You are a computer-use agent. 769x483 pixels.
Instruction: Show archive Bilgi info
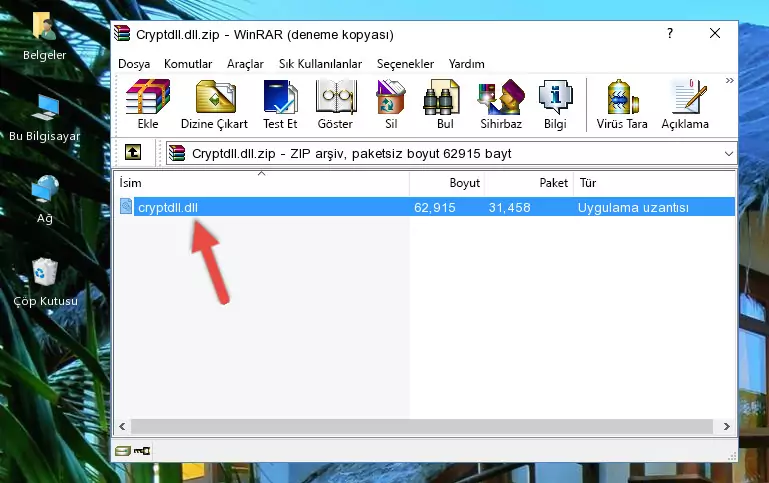[x=555, y=104]
